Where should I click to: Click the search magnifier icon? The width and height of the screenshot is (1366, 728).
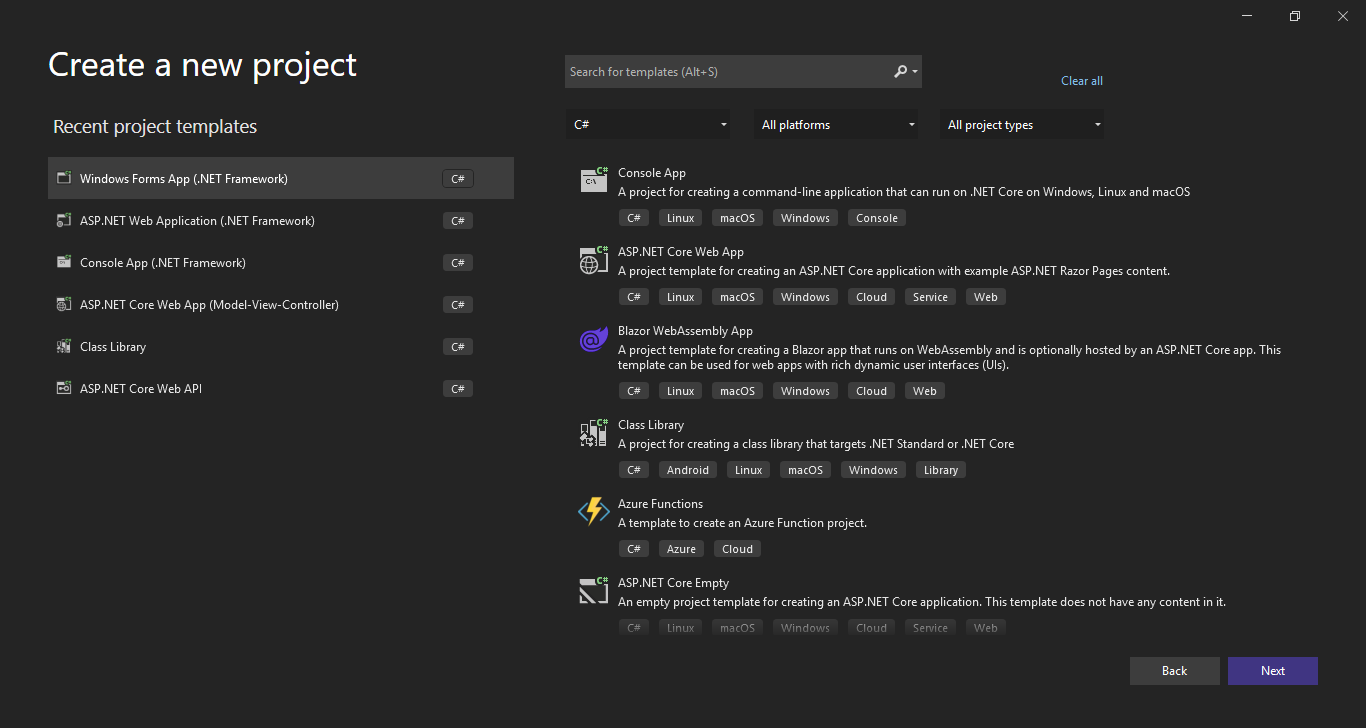pyautogui.click(x=900, y=71)
